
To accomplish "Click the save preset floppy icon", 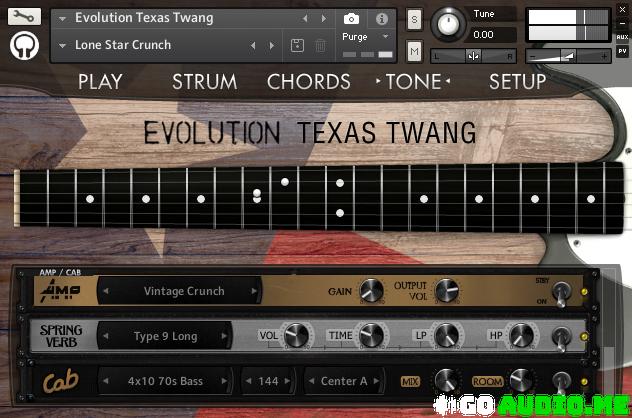I will pyautogui.click(x=297, y=45).
